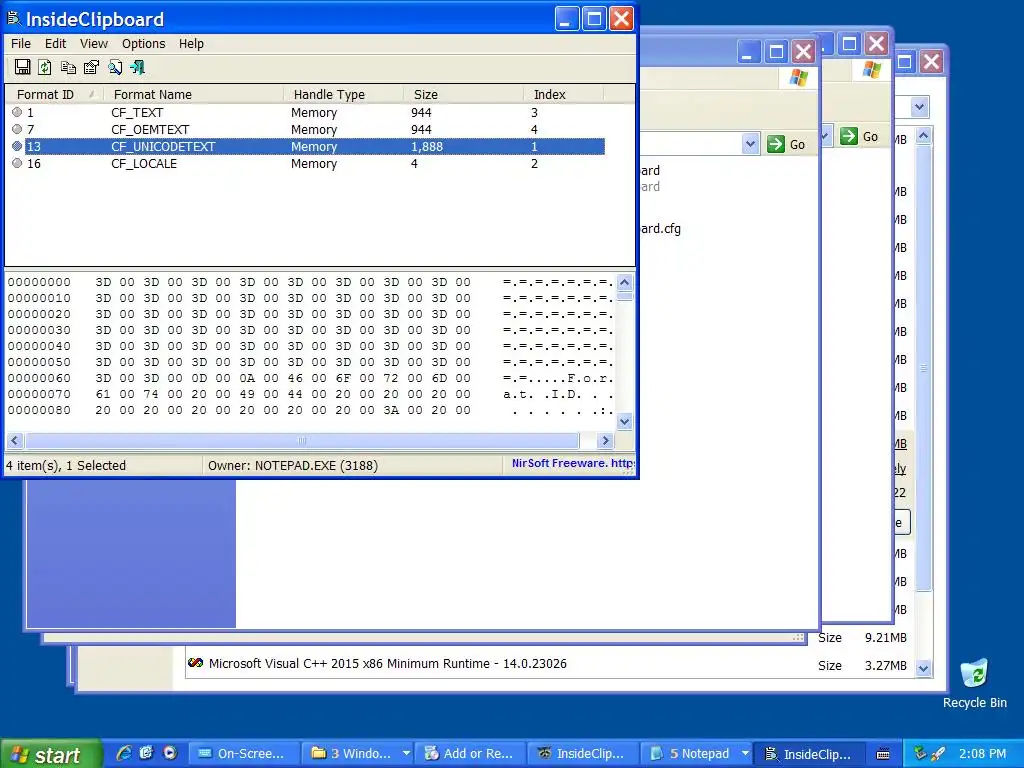Select the CF_LOCALE format row
This screenshot has width=1024, height=768.
click(306, 163)
